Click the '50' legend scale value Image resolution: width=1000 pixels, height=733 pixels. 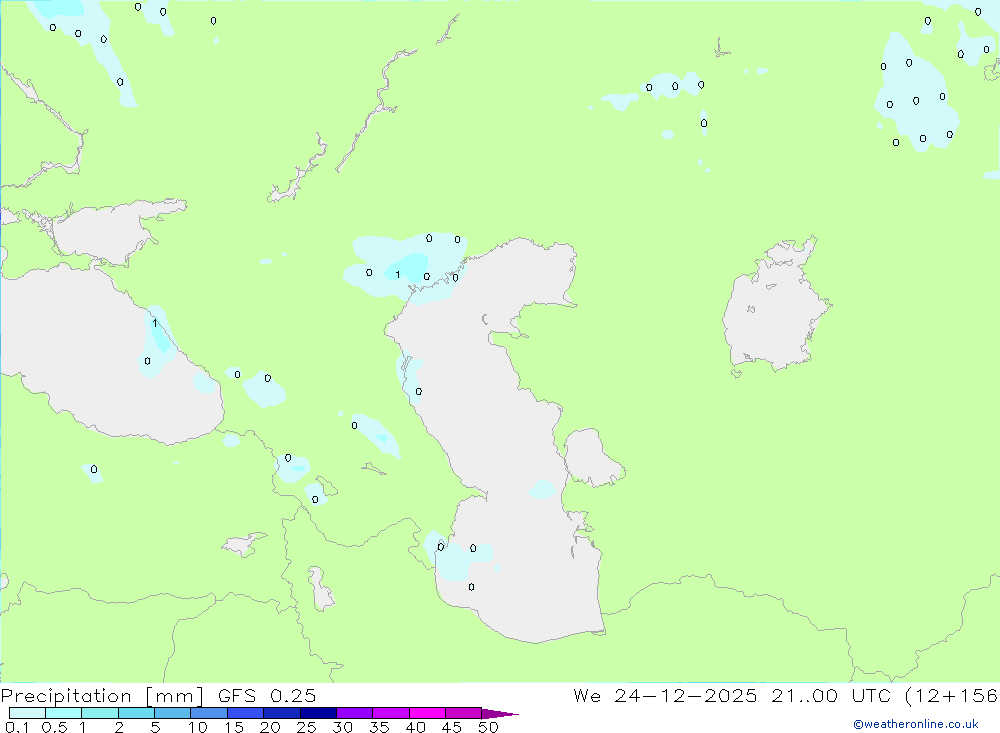[x=488, y=727]
